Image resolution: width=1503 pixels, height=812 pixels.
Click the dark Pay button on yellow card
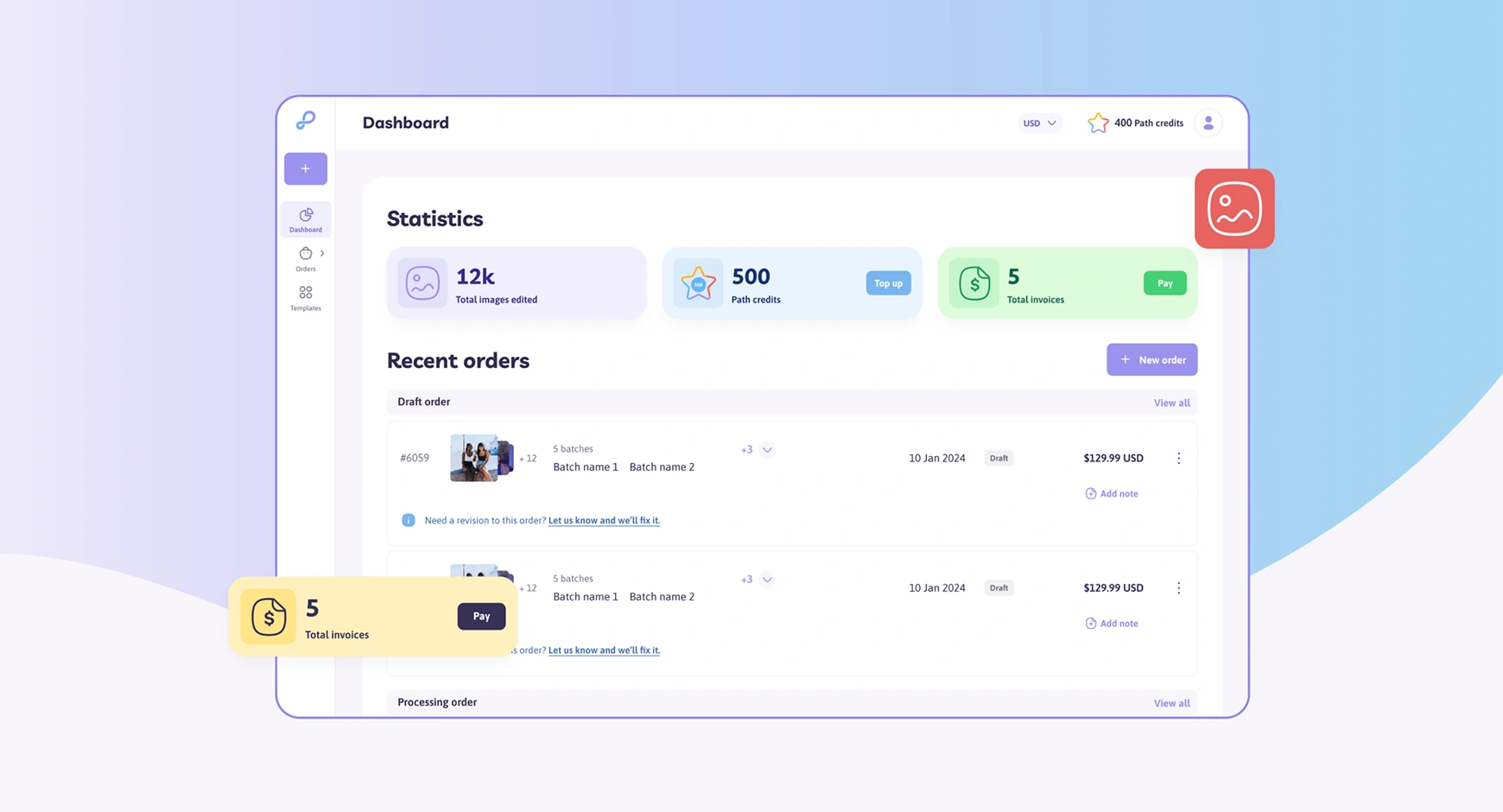click(x=481, y=616)
